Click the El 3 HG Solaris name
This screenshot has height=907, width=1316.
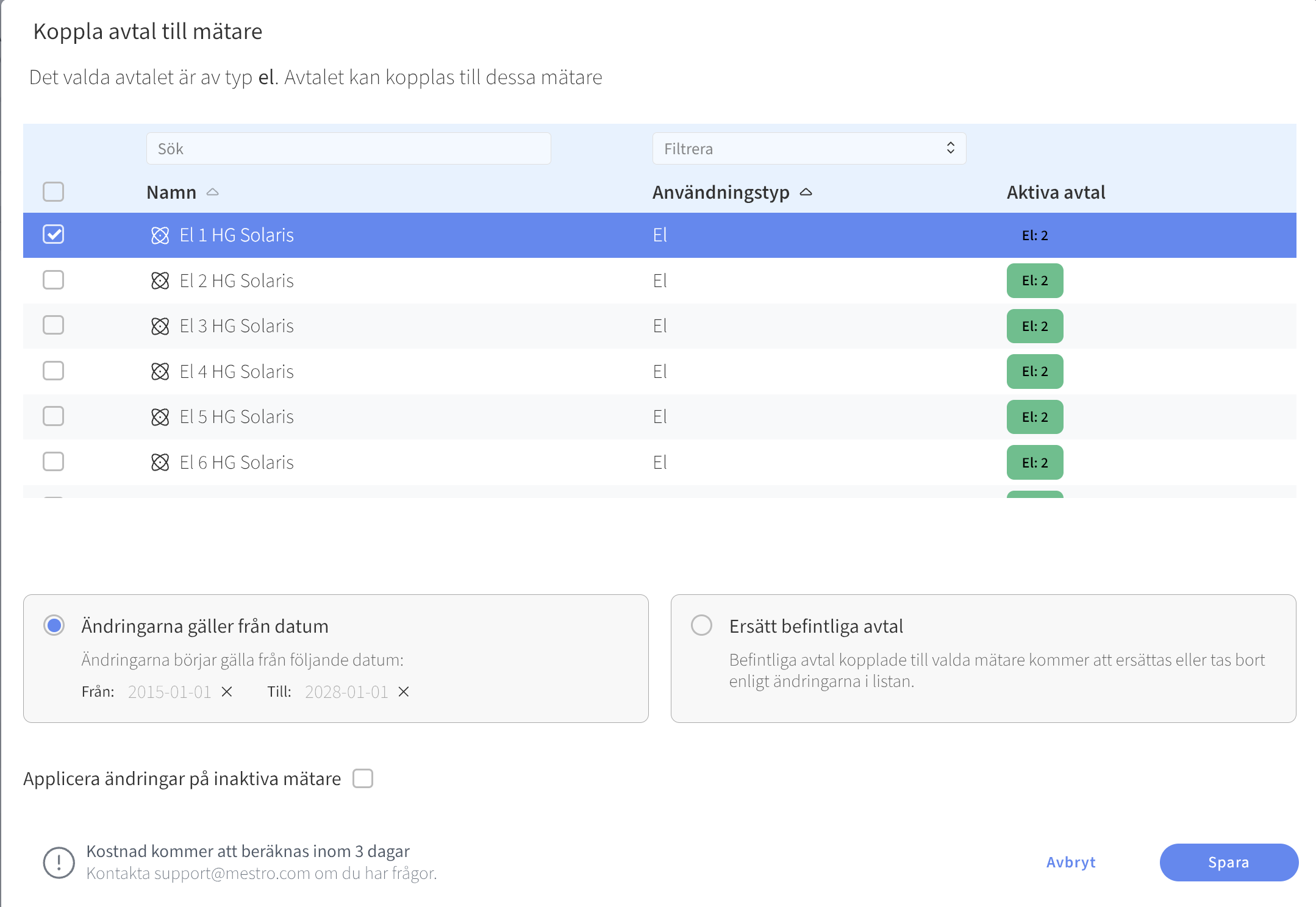click(x=237, y=326)
